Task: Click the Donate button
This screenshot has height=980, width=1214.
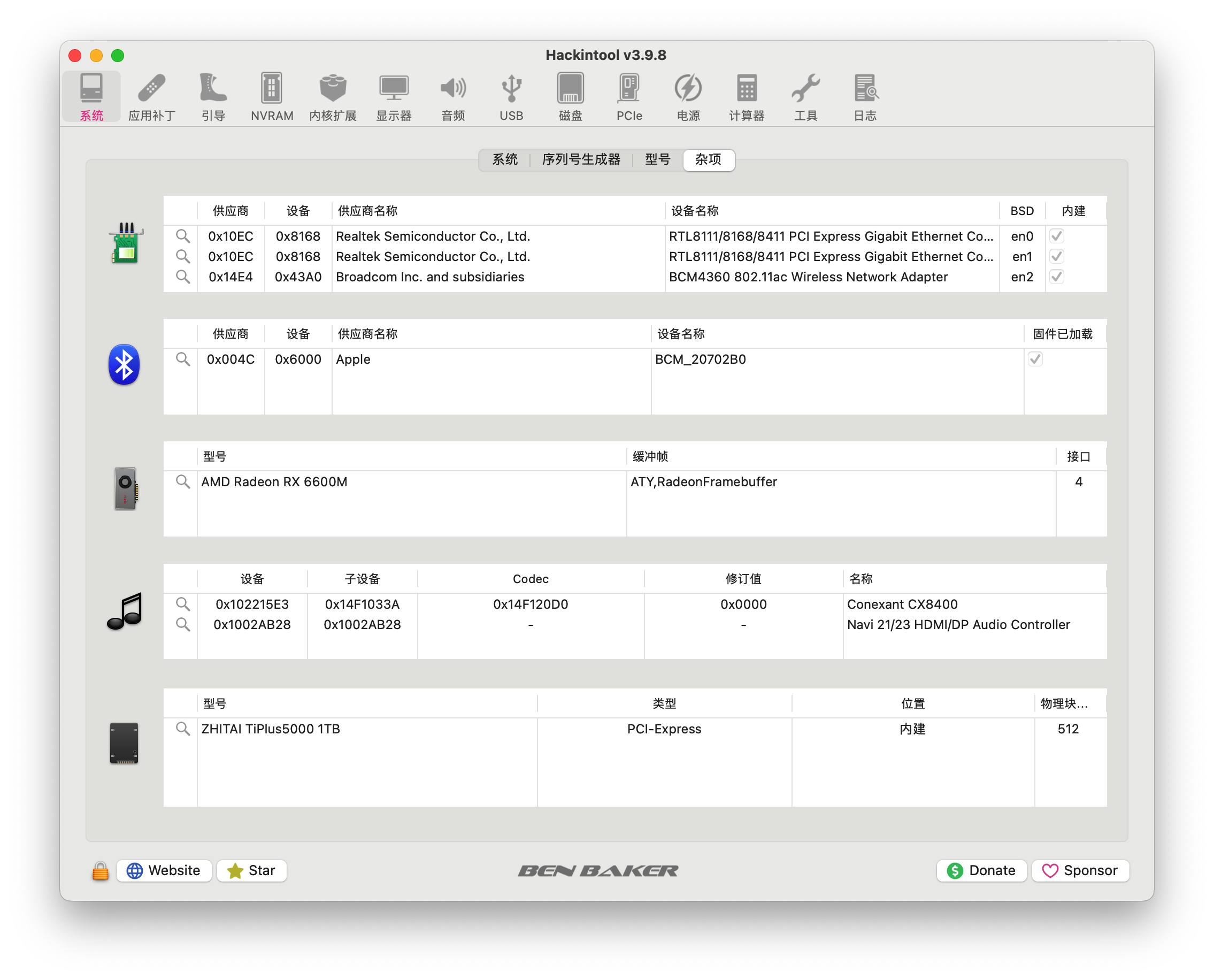Action: (x=981, y=870)
